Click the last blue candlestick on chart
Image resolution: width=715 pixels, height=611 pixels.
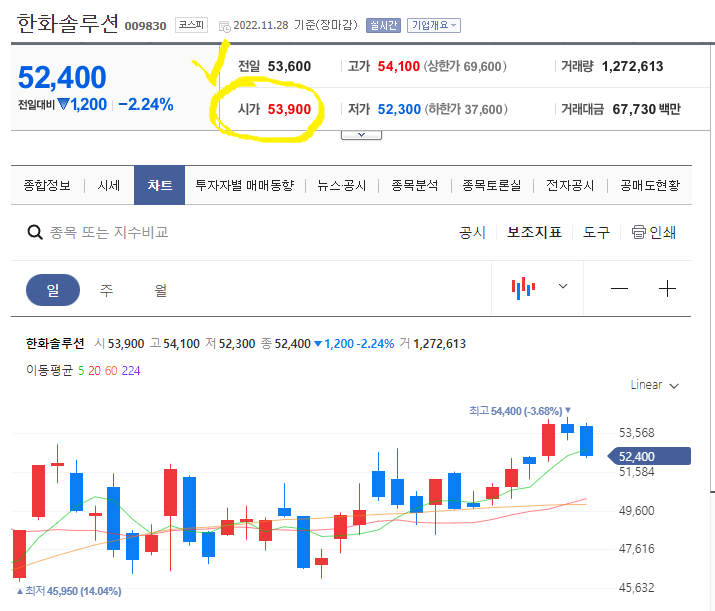pos(586,440)
